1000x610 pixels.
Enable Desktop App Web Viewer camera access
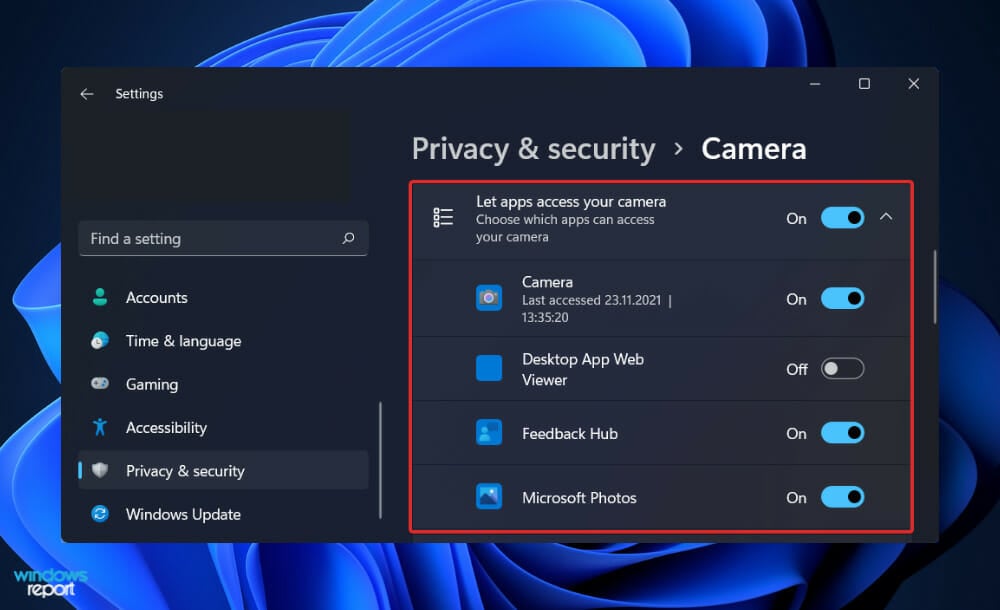[x=842, y=369]
